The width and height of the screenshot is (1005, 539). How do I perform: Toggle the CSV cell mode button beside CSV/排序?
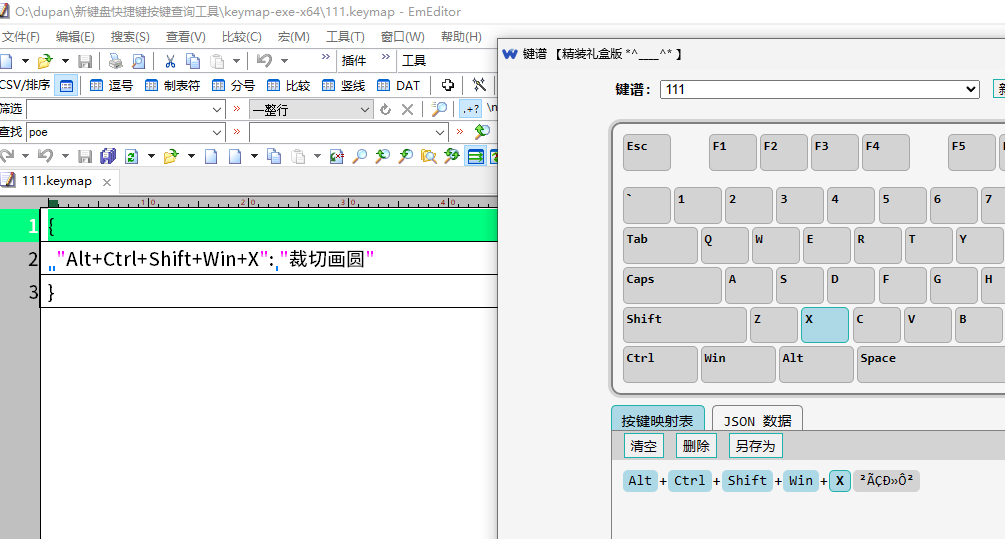tap(66, 85)
